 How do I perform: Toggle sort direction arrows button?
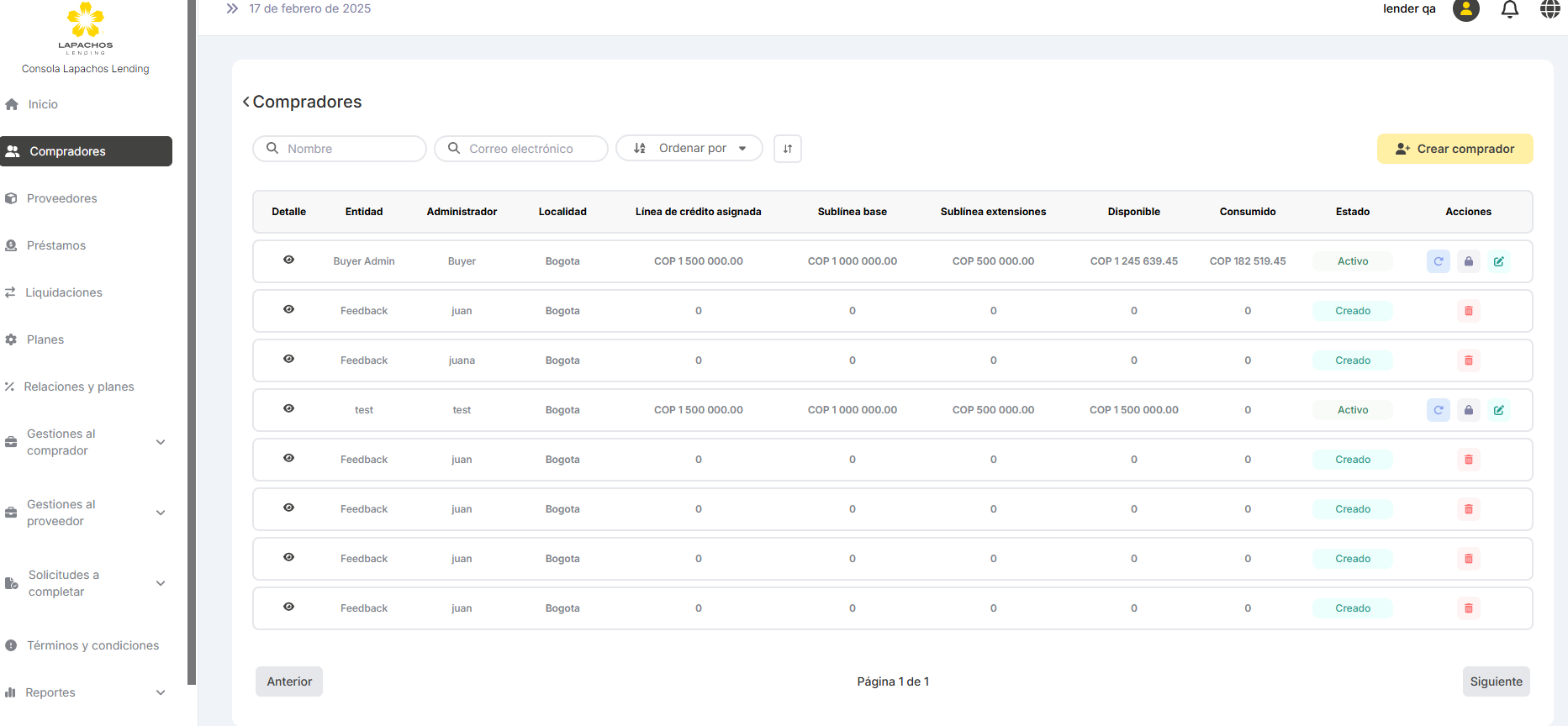pos(787,149)
